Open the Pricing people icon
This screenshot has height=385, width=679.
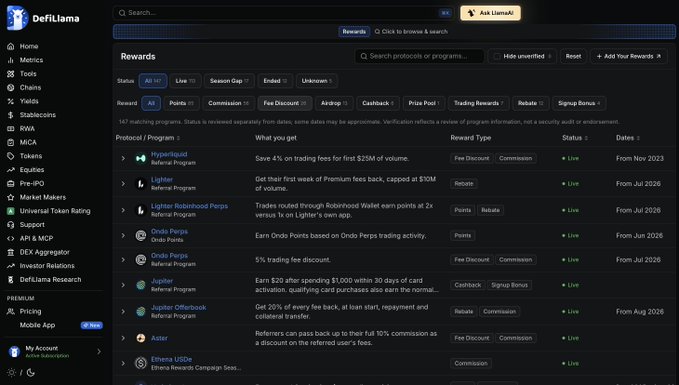tap(11, 311)
